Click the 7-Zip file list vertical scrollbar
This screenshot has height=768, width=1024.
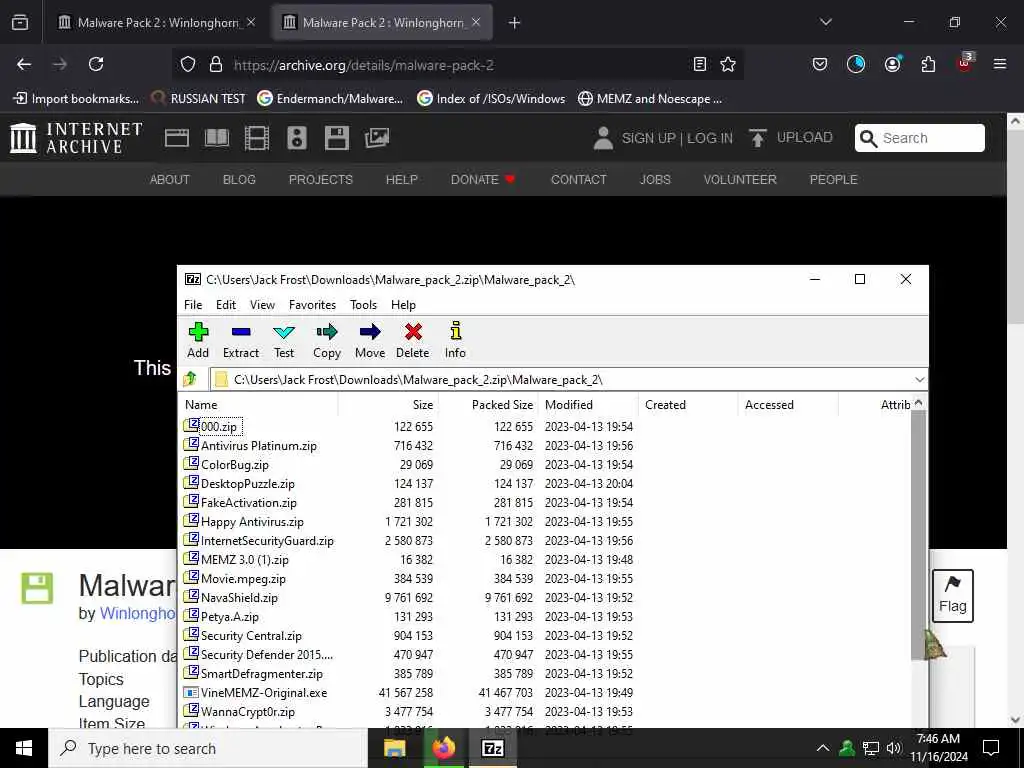click(x=918, y=536)
